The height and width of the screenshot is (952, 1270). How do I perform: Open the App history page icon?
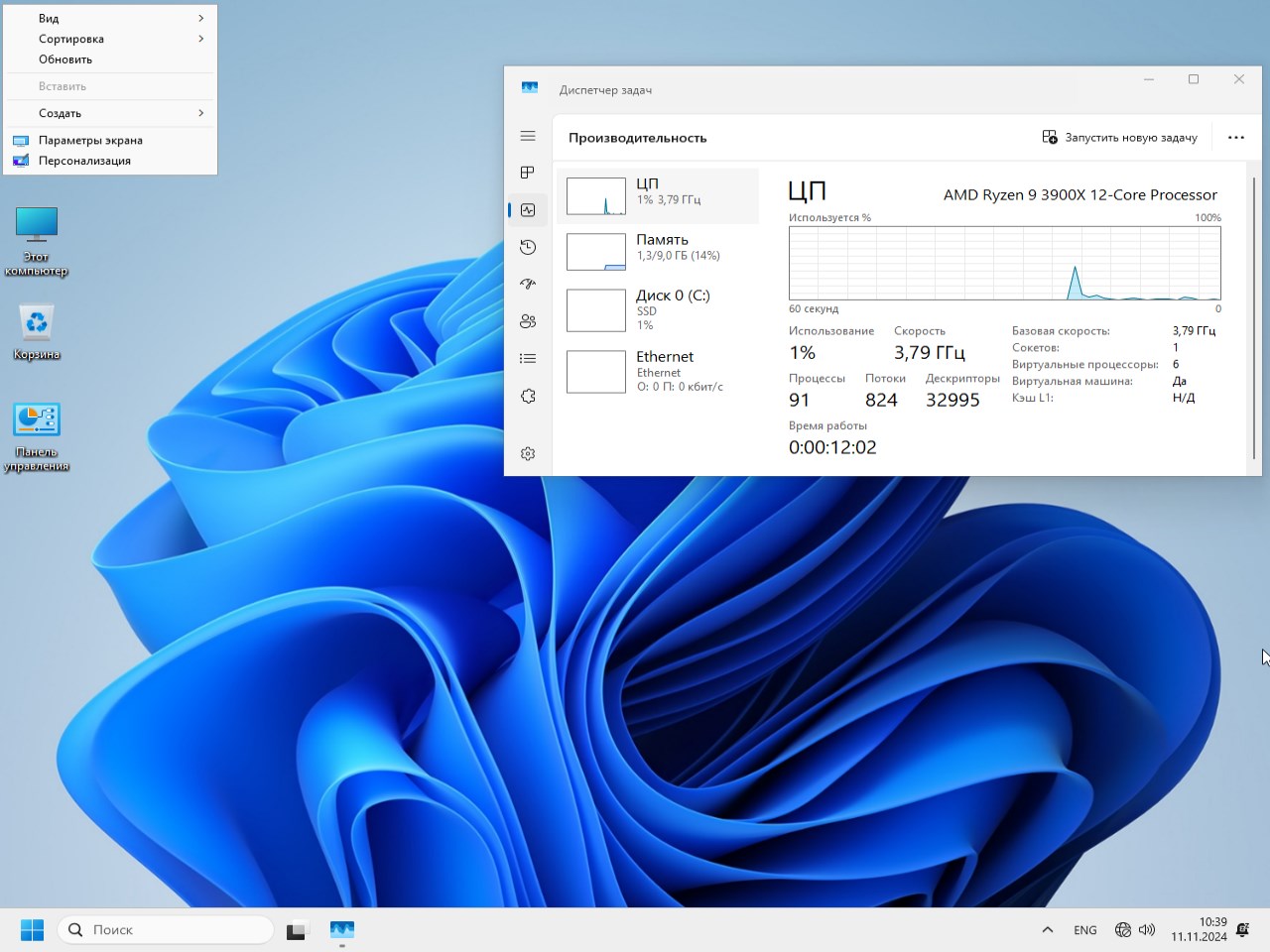click(x=528, y=247)
